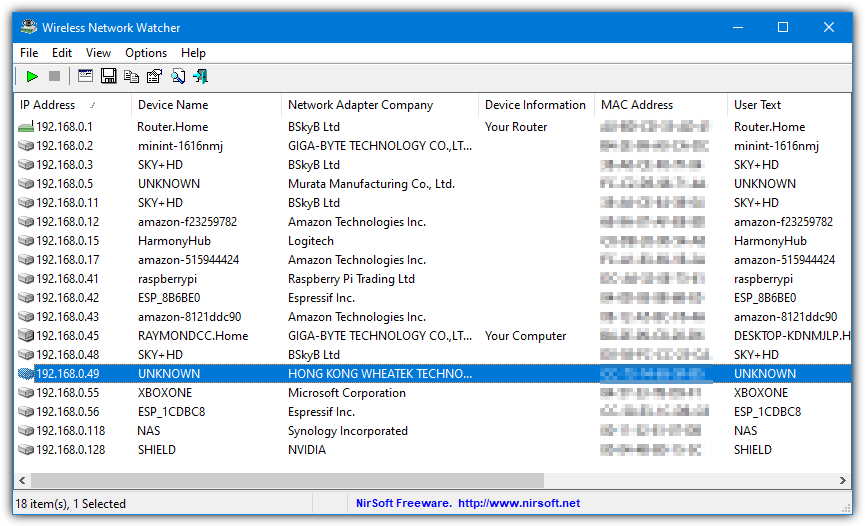Sort by Network Adapter Company column header
Viewport: 865px width, 526px height.
click(380, 105)
